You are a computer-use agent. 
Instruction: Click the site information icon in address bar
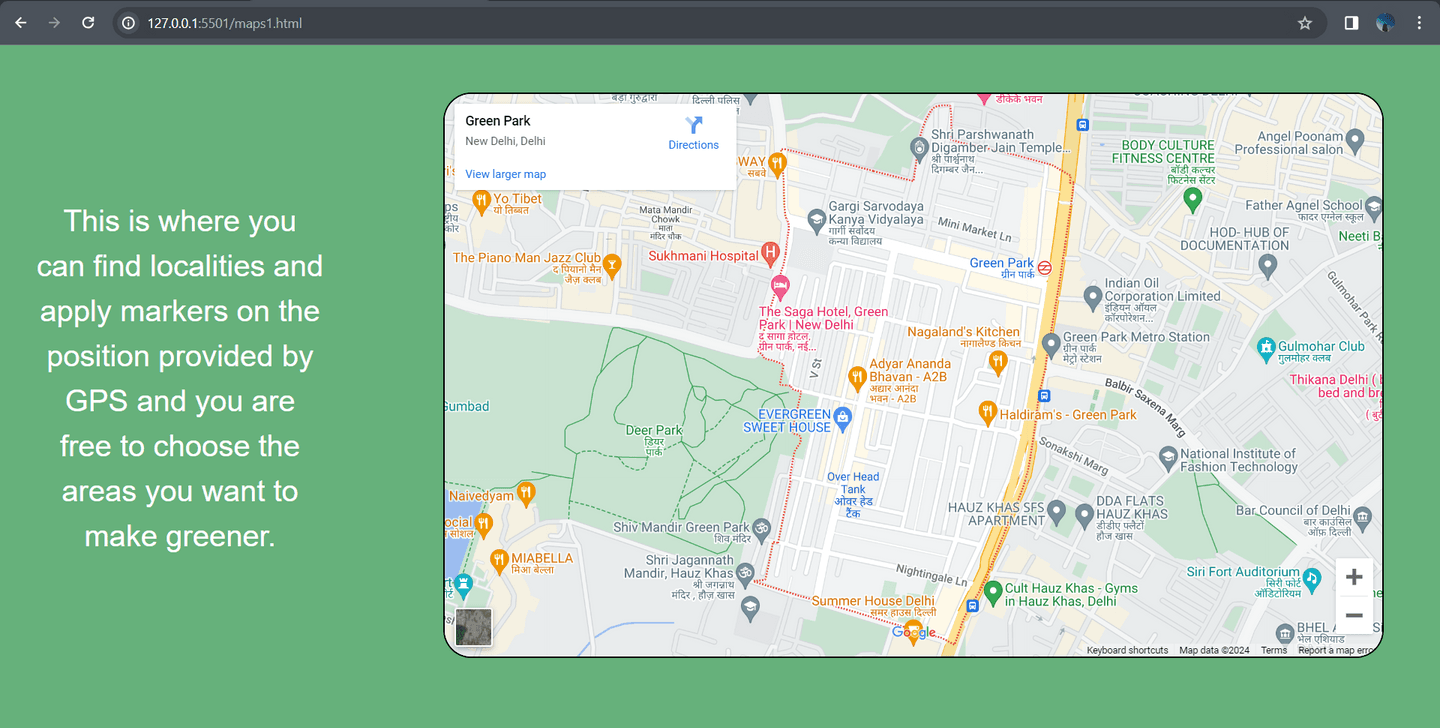pos(128,22)
